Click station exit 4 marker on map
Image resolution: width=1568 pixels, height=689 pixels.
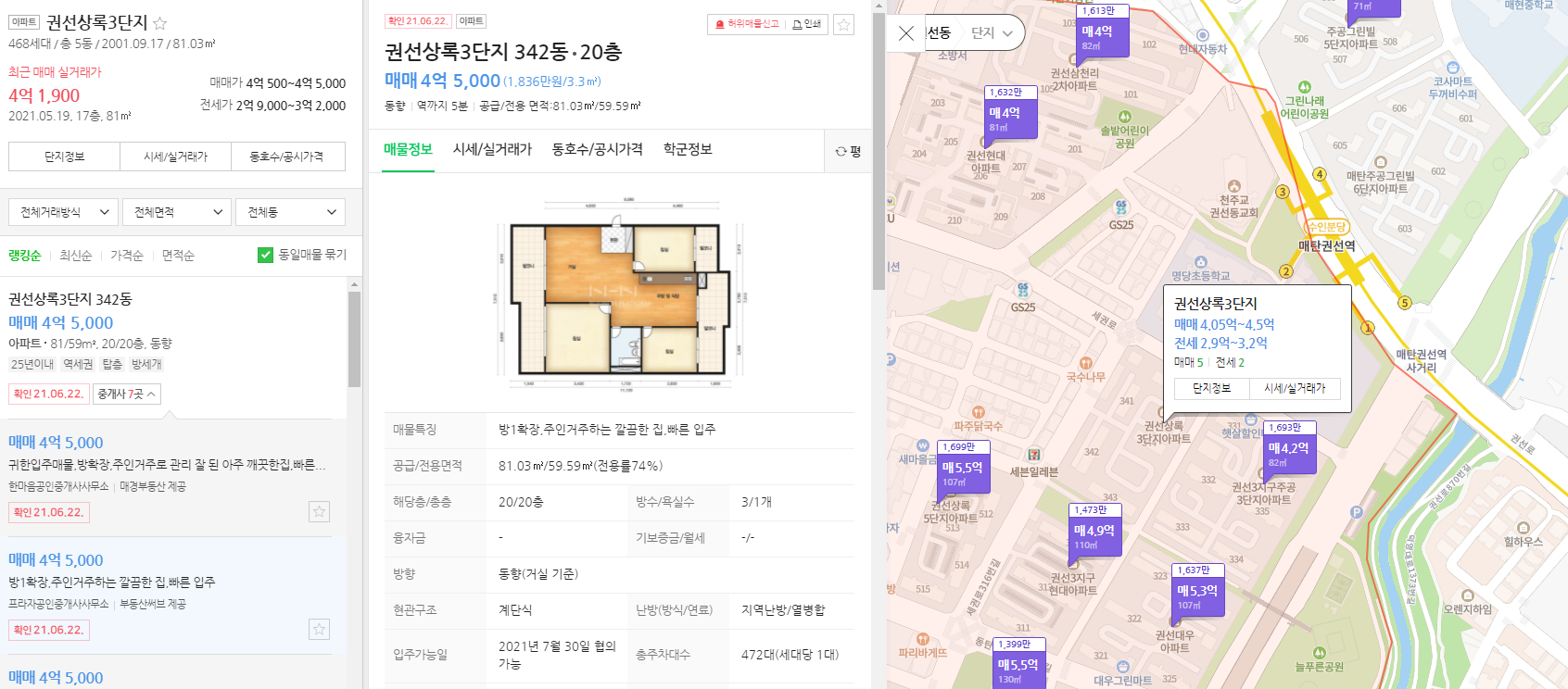click(x=1320, y=174)
